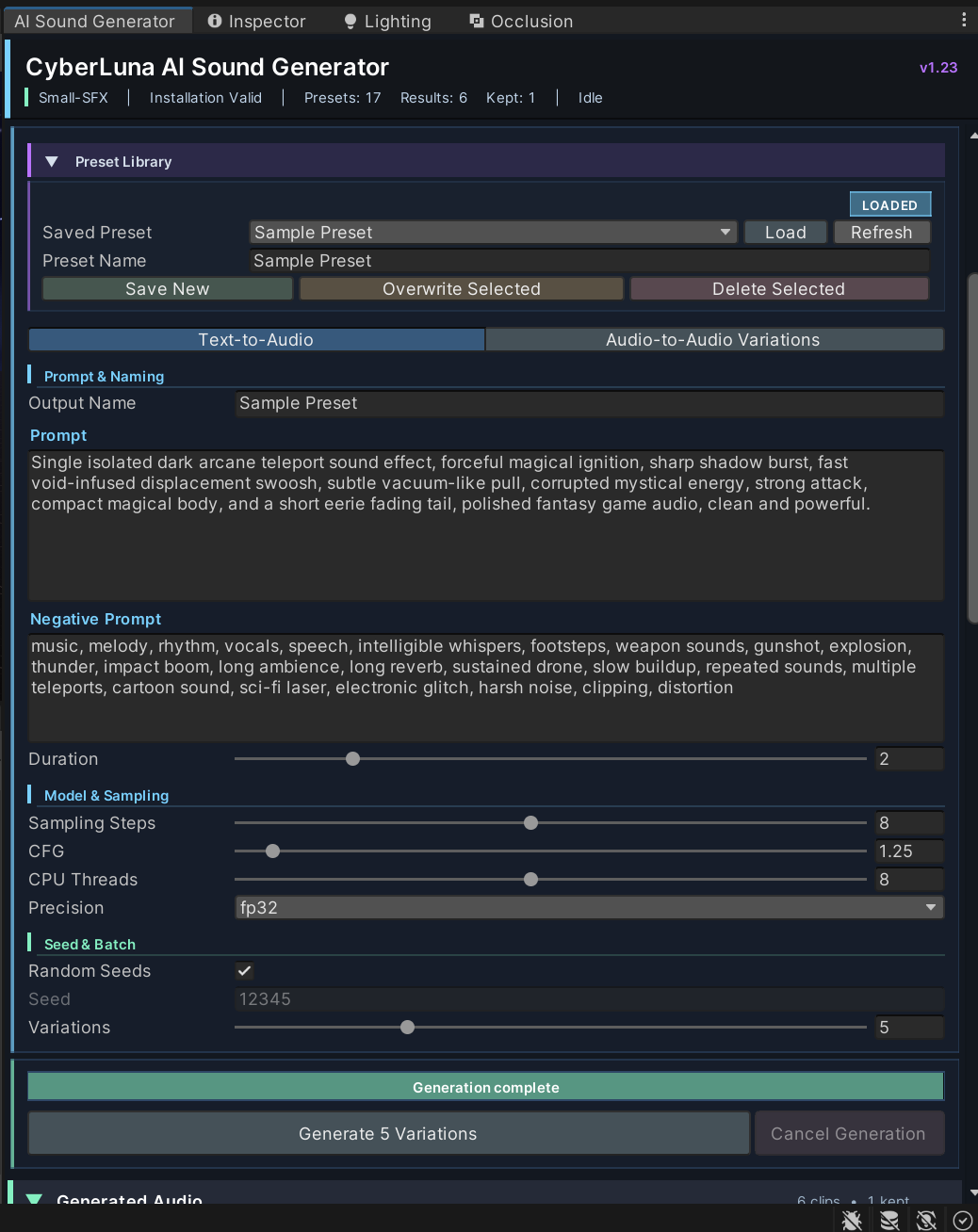Click the Delete Selected button

[779, 289]
